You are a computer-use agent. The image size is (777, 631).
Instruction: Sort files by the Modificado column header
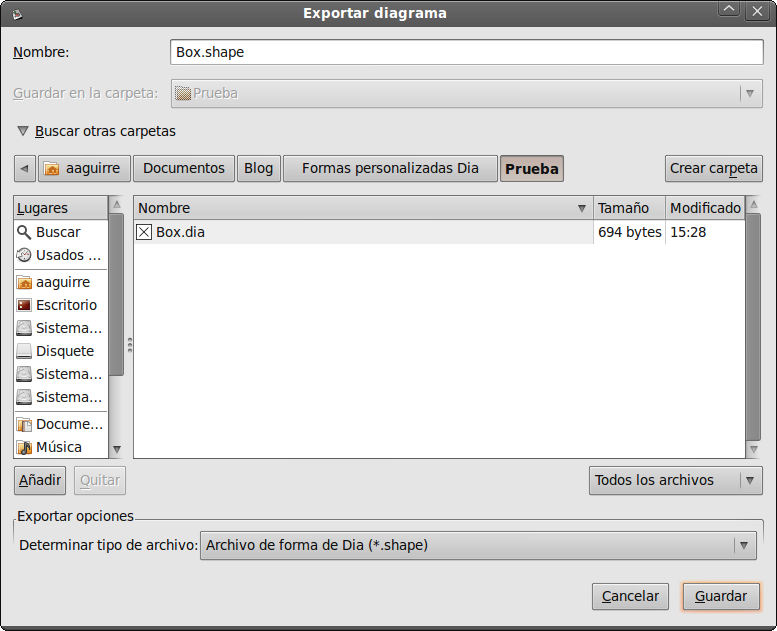click(705, 208)
